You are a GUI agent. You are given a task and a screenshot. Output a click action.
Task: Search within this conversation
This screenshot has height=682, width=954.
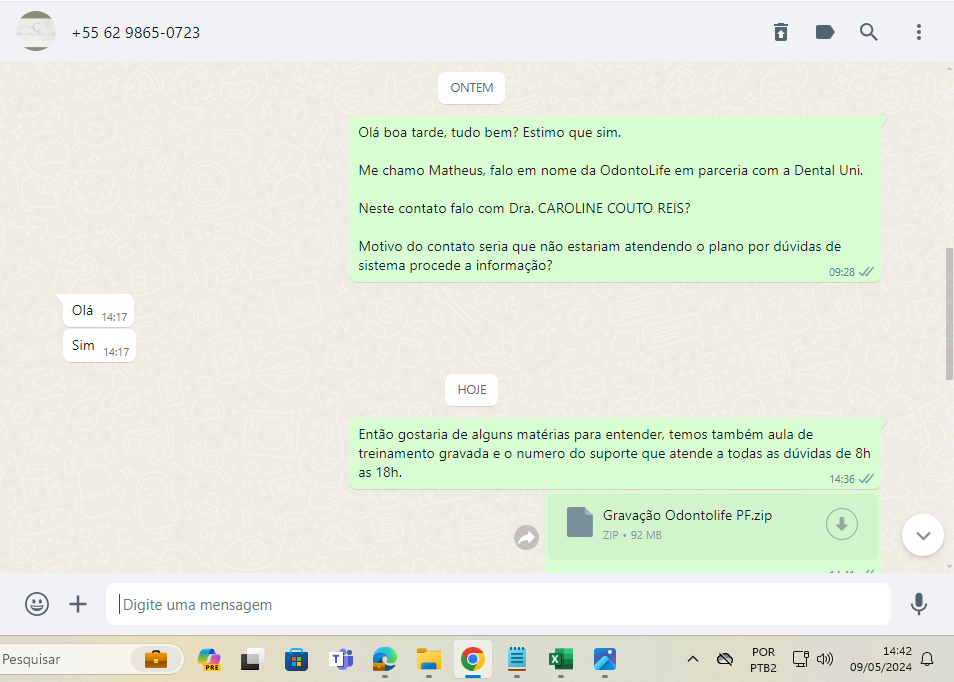[868, 32]
